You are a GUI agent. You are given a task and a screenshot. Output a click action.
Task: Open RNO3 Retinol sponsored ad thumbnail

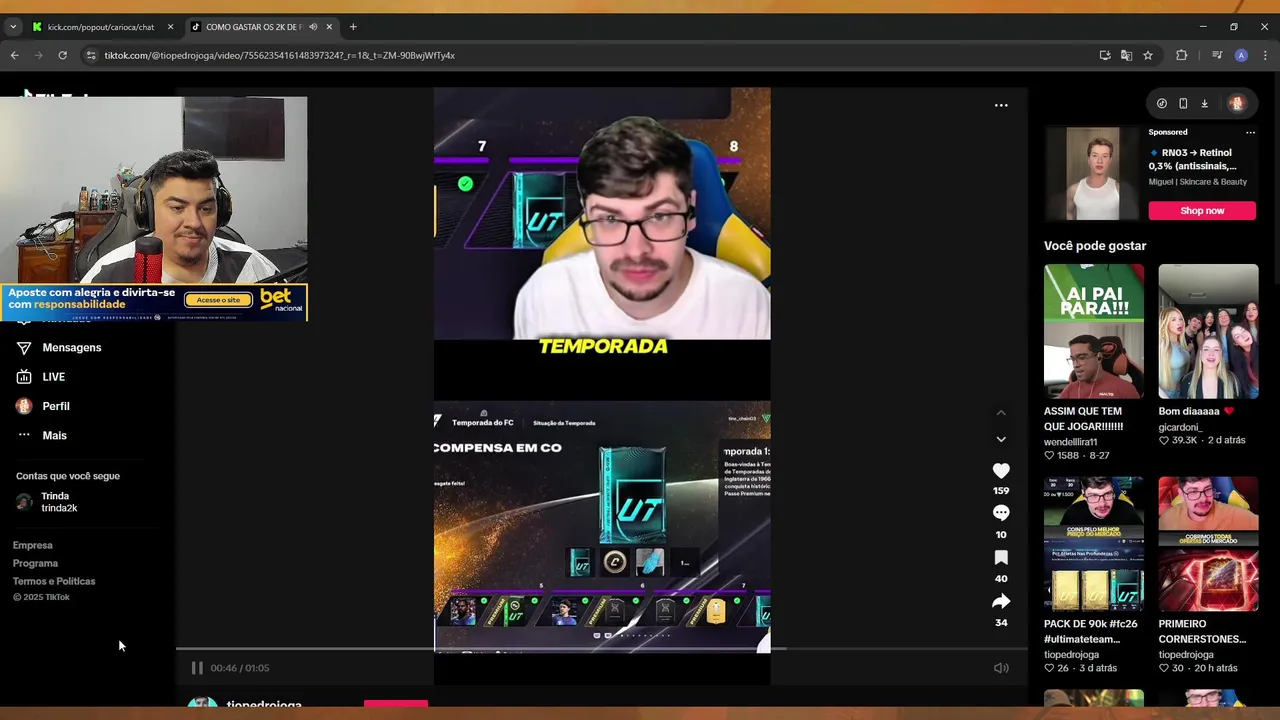point(1093,173)
